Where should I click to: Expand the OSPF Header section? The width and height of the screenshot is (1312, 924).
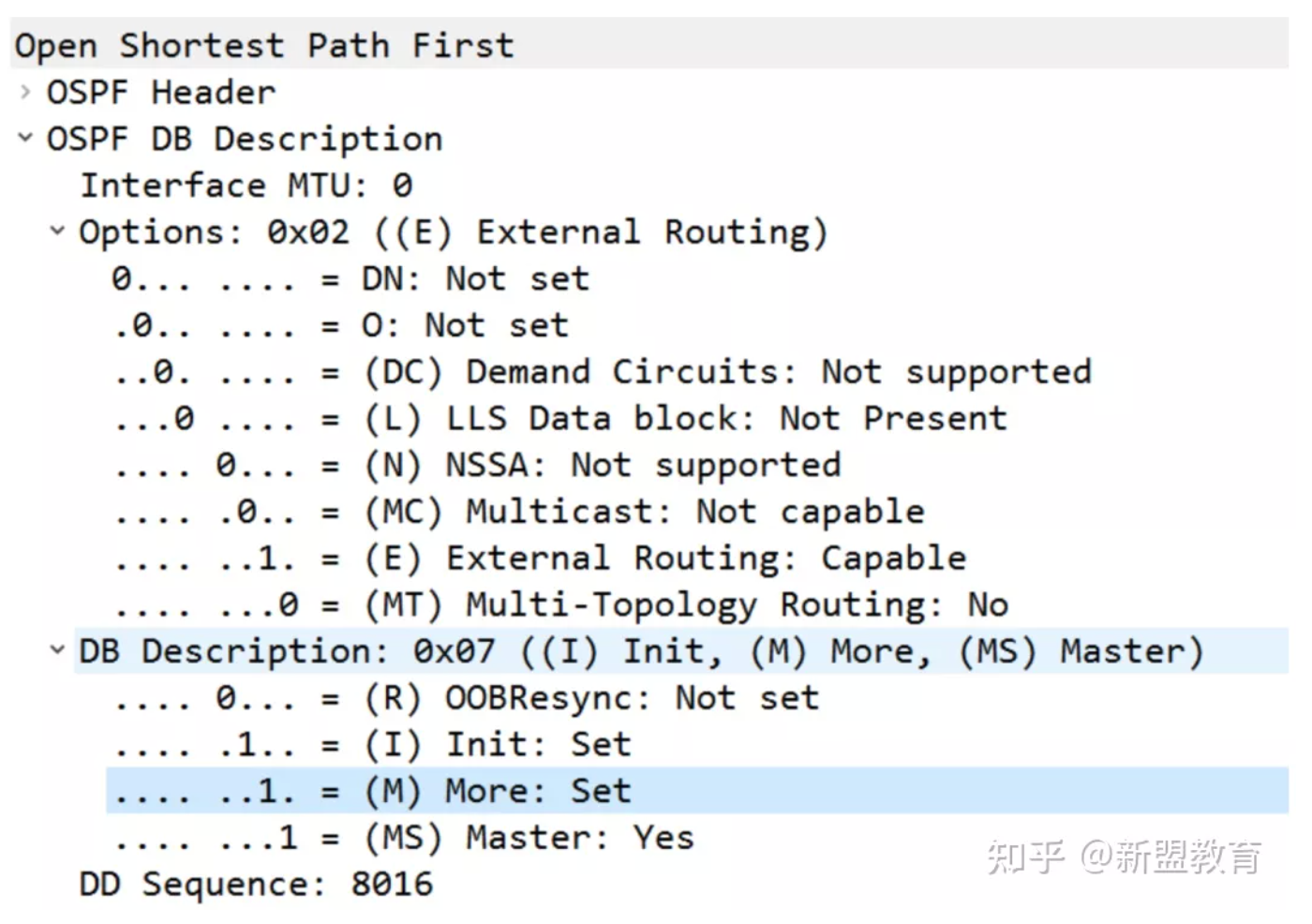[x=25, y=92]
